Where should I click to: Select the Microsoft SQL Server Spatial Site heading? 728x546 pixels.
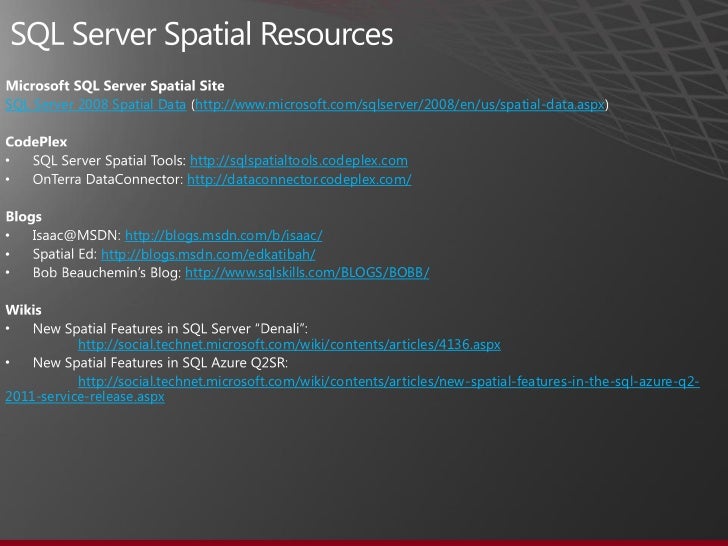[x=115, y=86]
